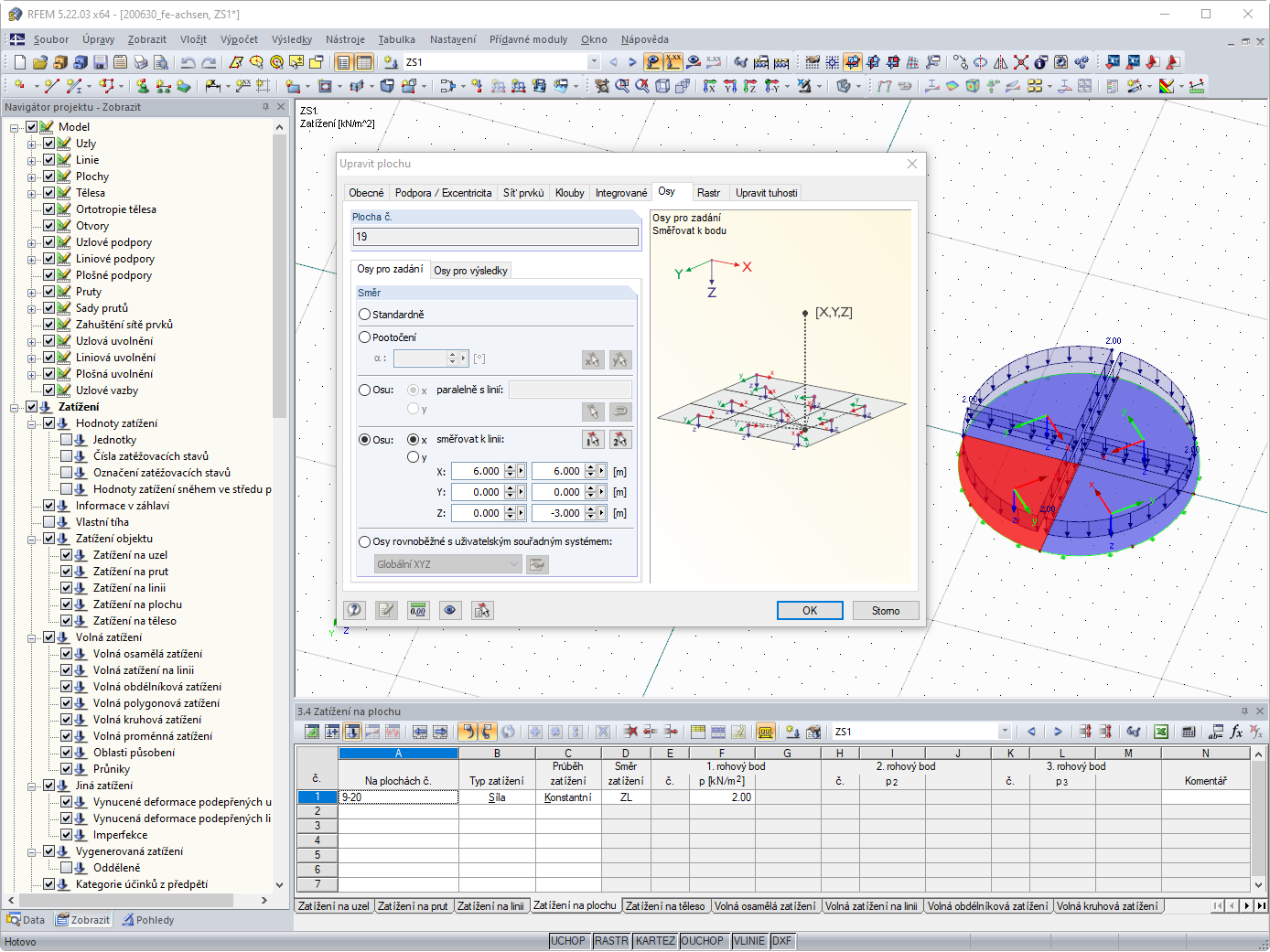This screenshot has width=1270, height=952.
Task: Switch to the 'Síť prvků' tab
Action: coord(522,193)
